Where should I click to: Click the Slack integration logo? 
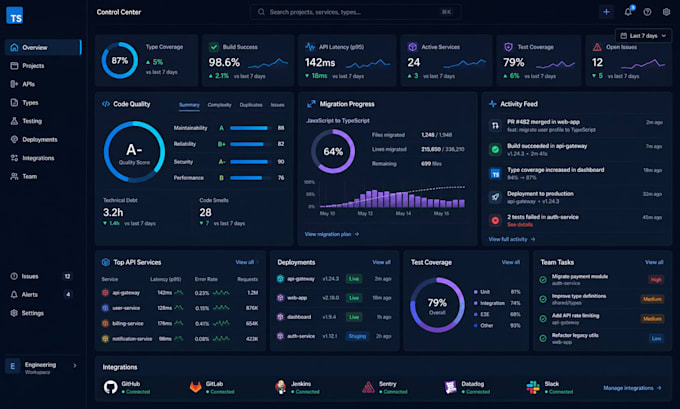(x=533, y=387)
